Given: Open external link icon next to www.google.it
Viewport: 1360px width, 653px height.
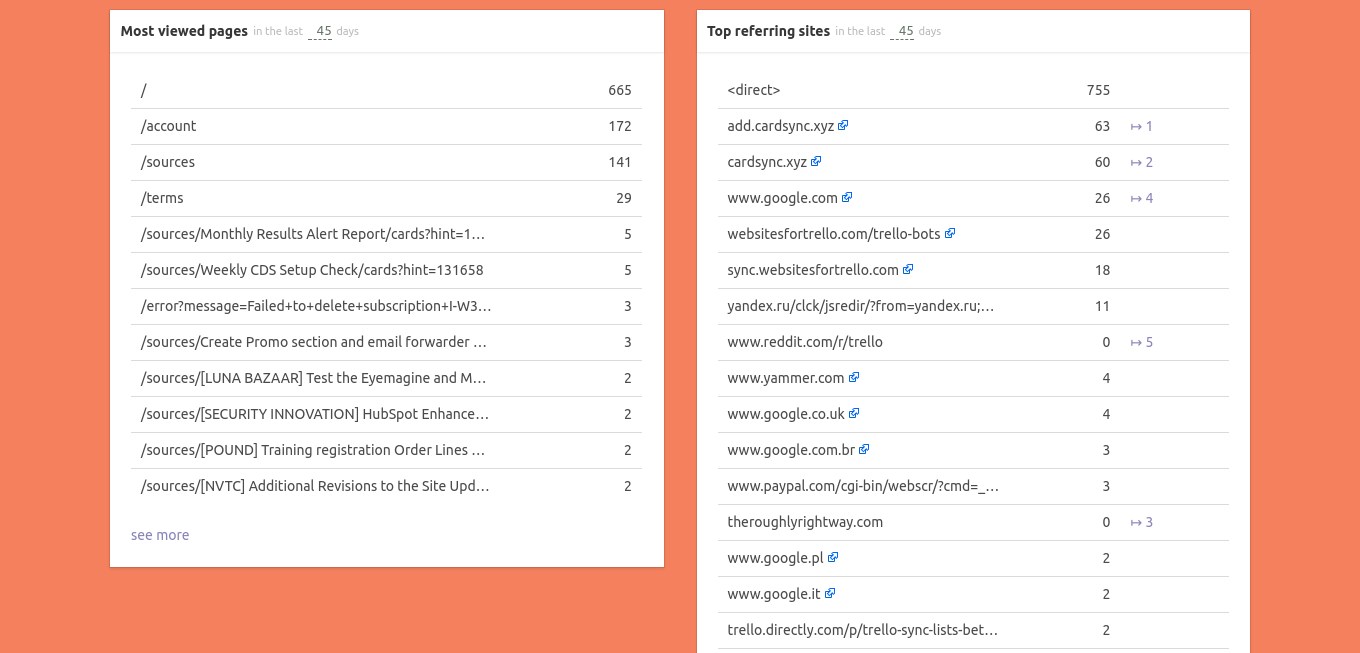Looking at the screenshot, I should coord(830,594).
